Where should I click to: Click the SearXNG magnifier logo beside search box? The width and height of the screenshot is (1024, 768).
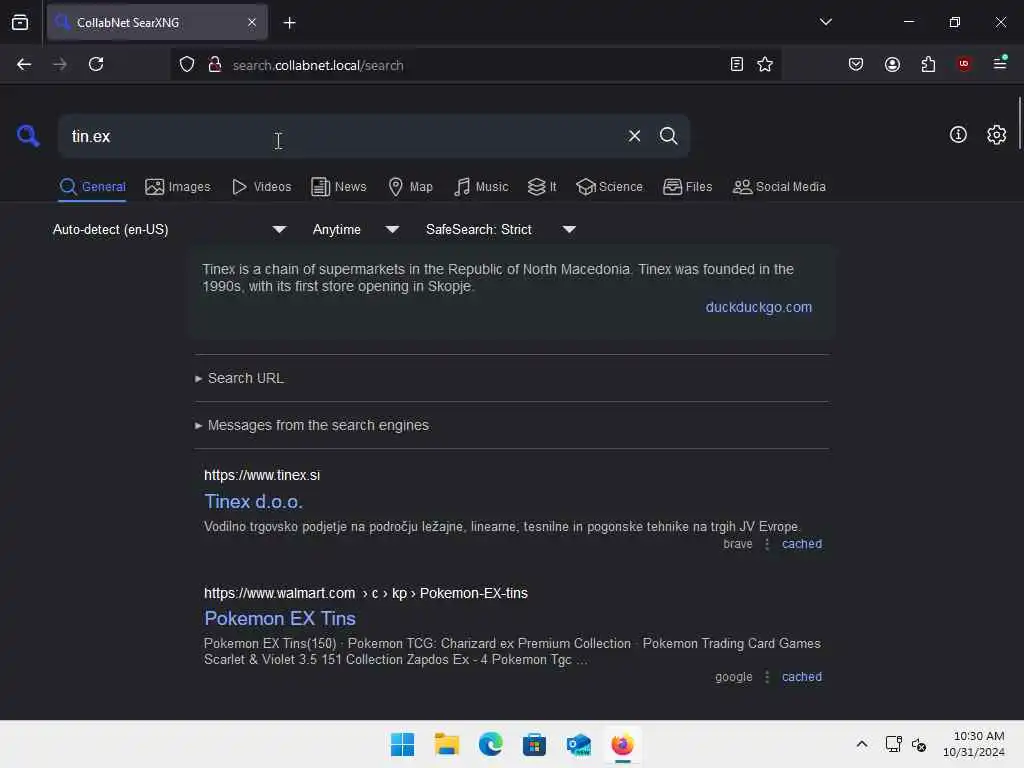tap(27, 136)
